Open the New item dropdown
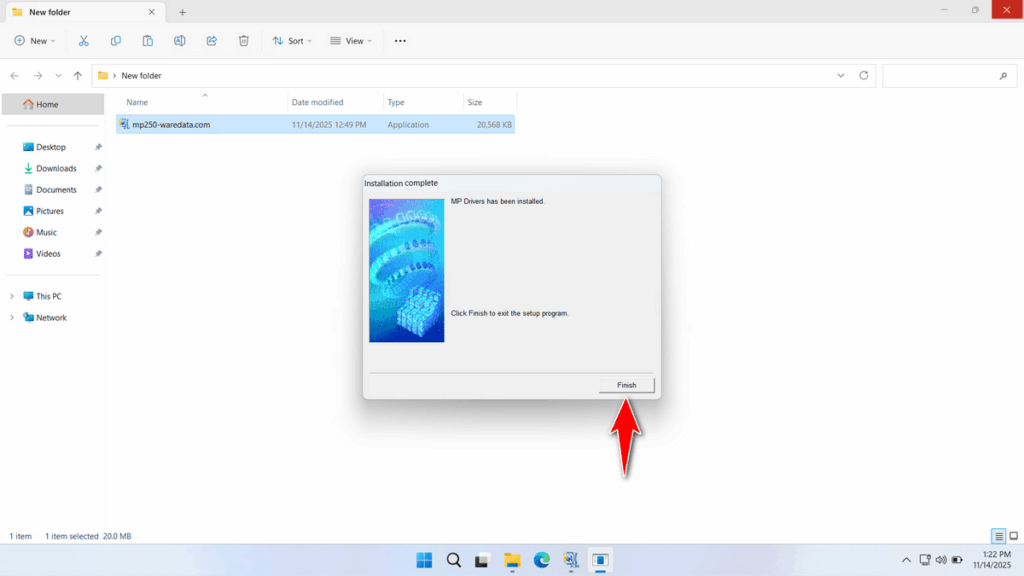1024x576 pixels. point(35,41)
